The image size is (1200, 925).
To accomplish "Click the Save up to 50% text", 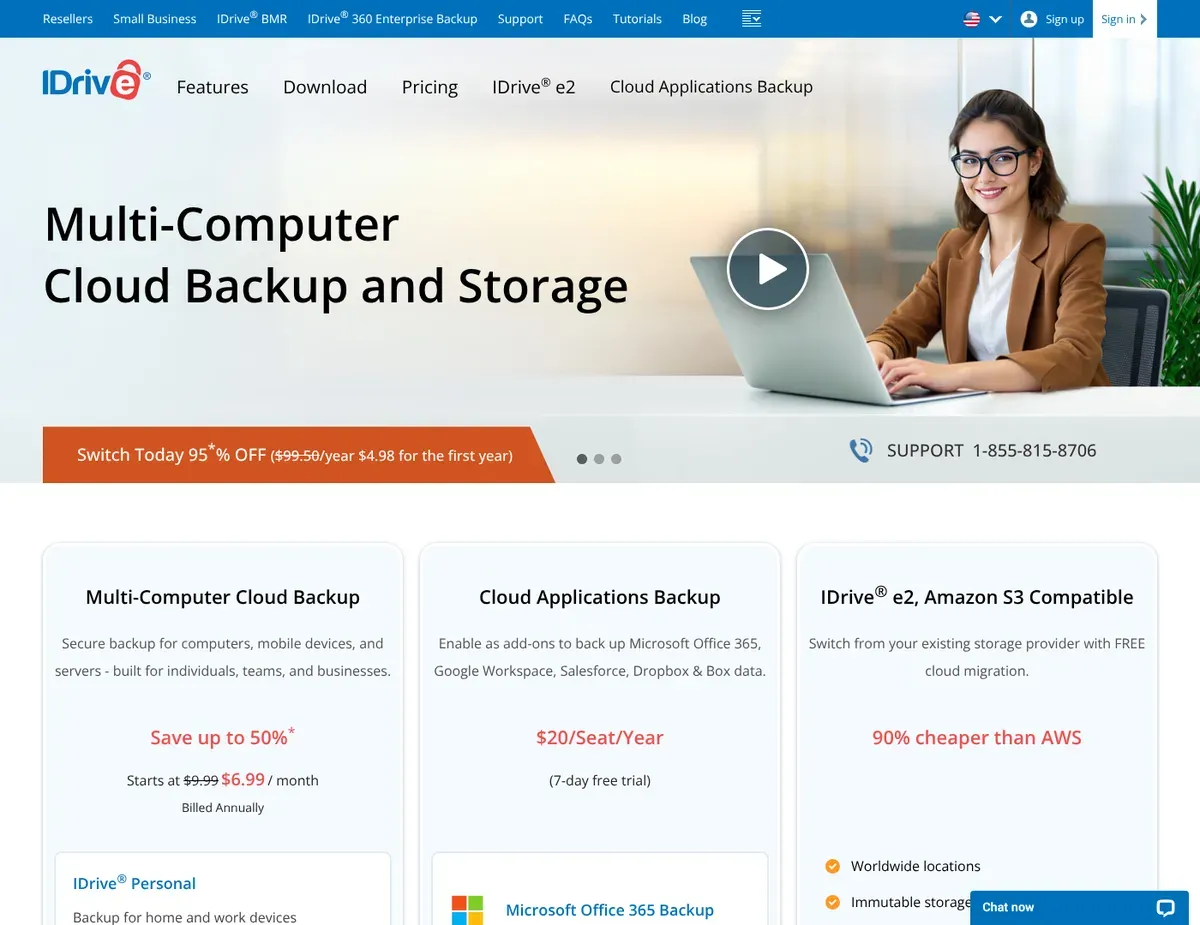I will click(223, 737).
